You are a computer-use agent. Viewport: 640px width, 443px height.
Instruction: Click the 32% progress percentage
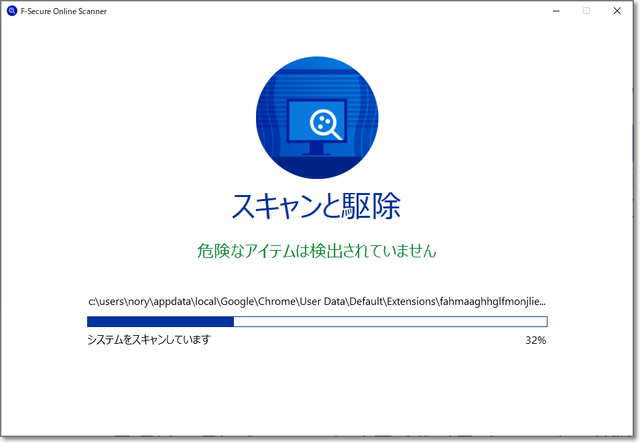click(x=535, y=340)
